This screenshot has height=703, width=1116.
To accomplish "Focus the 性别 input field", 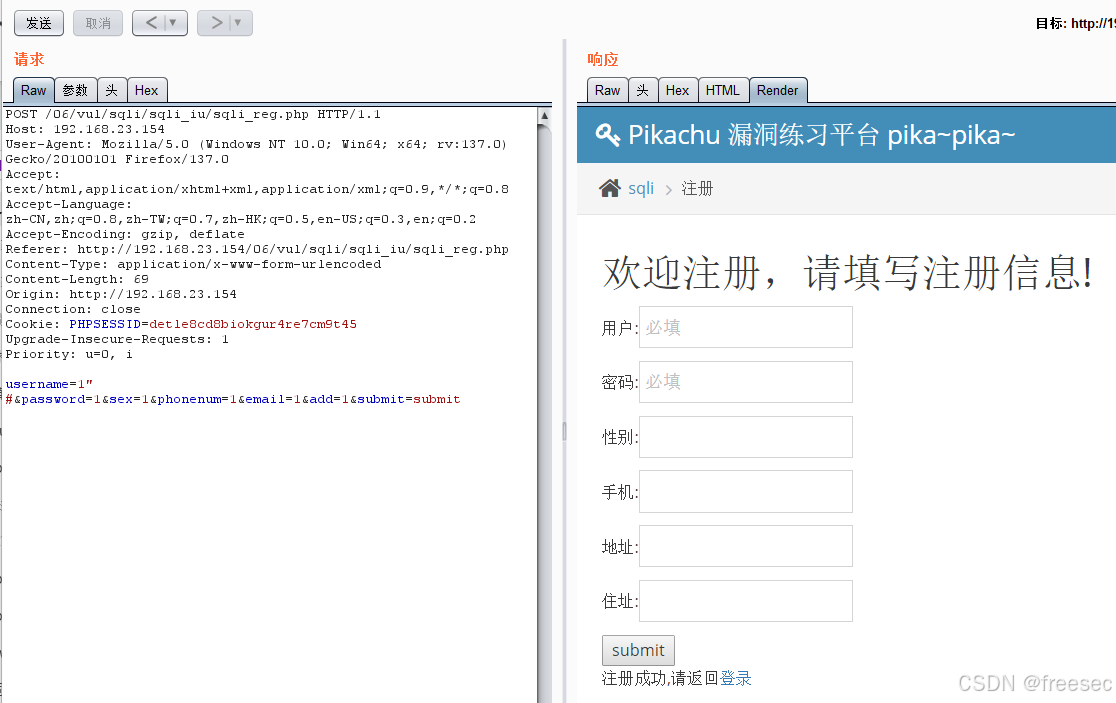I will click(x=746, y=437).
